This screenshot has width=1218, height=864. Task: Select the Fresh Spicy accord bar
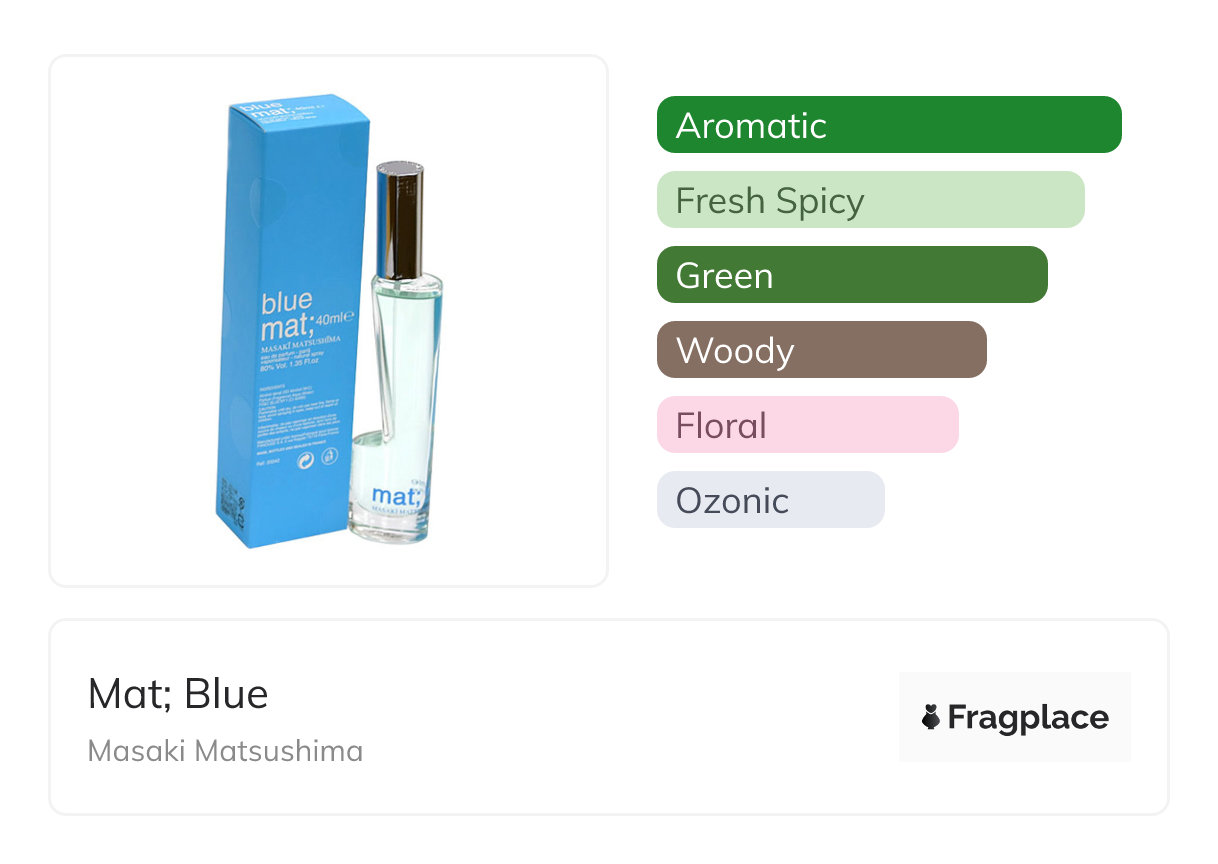click(870, 200)
